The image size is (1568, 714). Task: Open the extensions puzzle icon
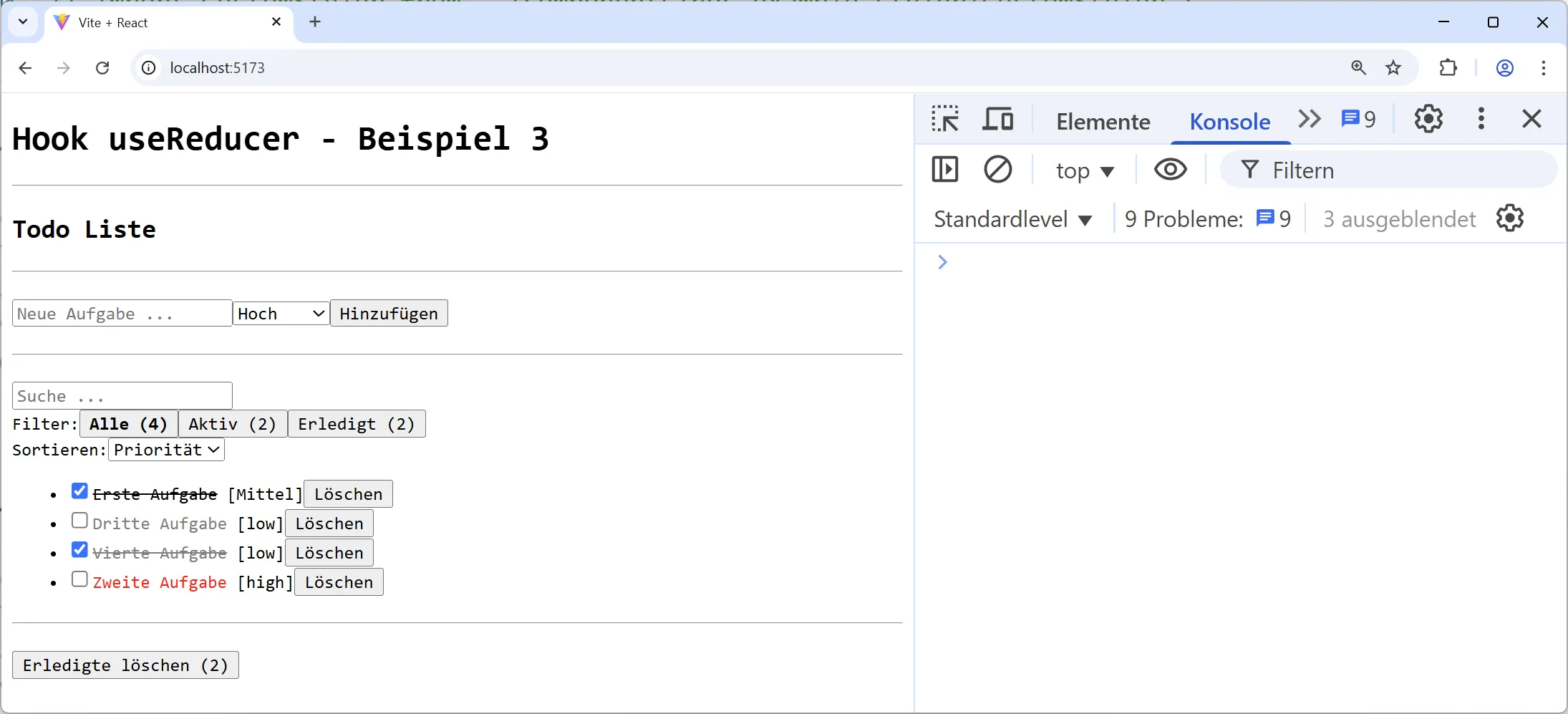(x=1448, y=68)
